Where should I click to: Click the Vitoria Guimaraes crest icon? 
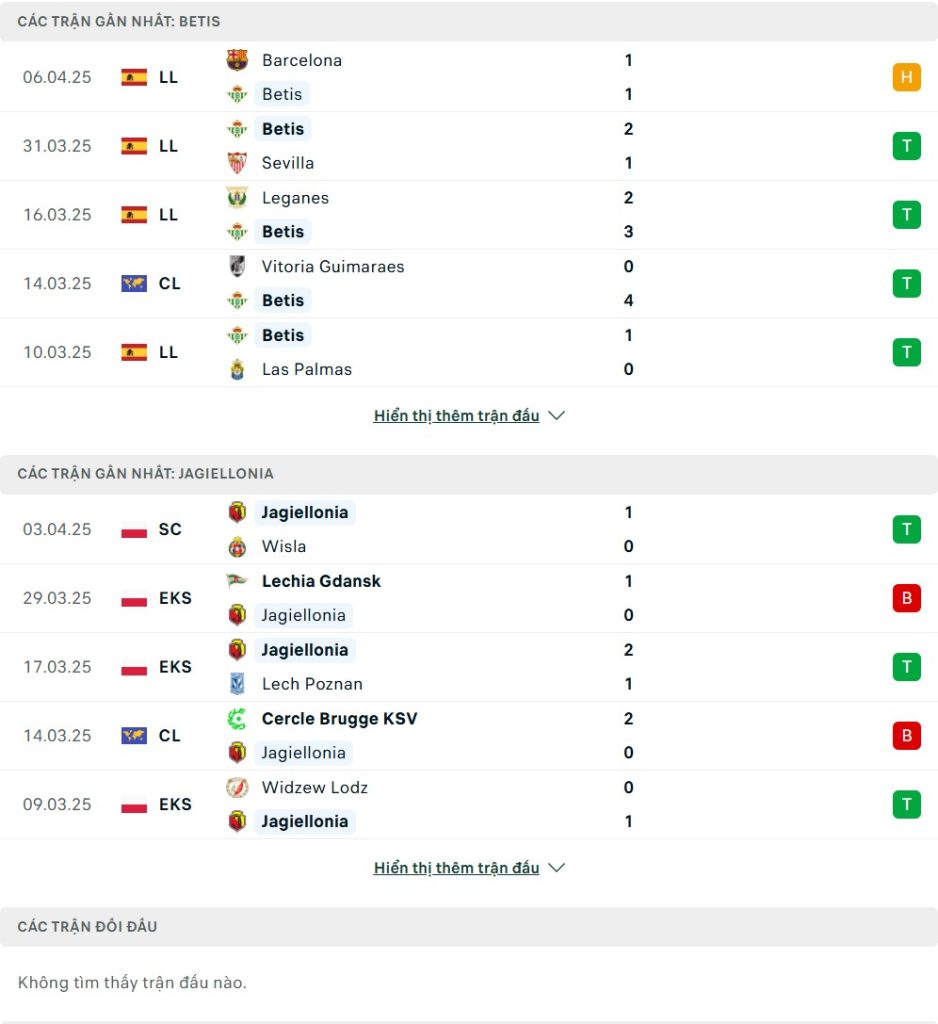(x=237, y=266)
